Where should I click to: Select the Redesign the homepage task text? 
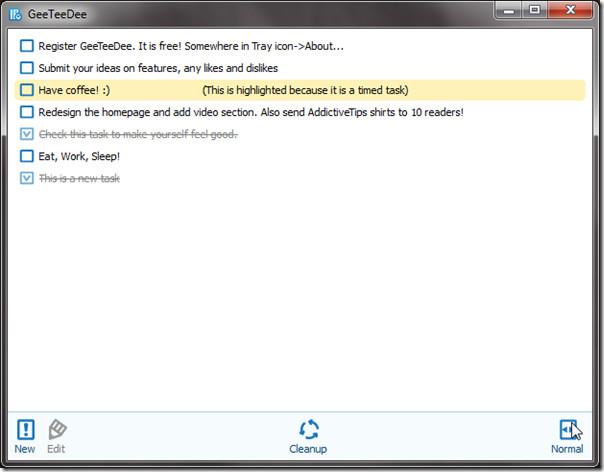pos(251,113)
